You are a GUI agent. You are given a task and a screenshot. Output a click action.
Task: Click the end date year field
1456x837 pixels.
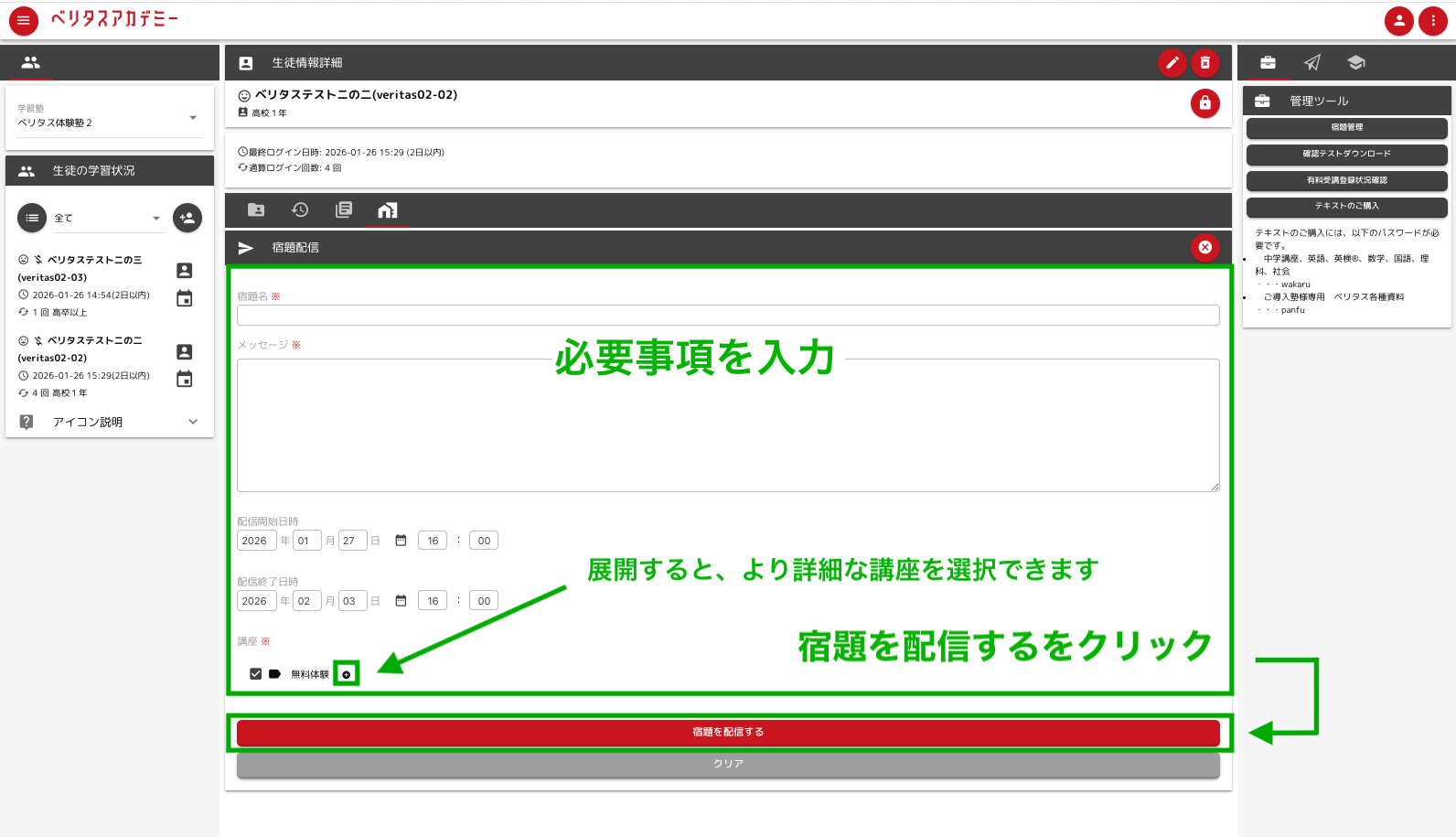pos(256,601)
